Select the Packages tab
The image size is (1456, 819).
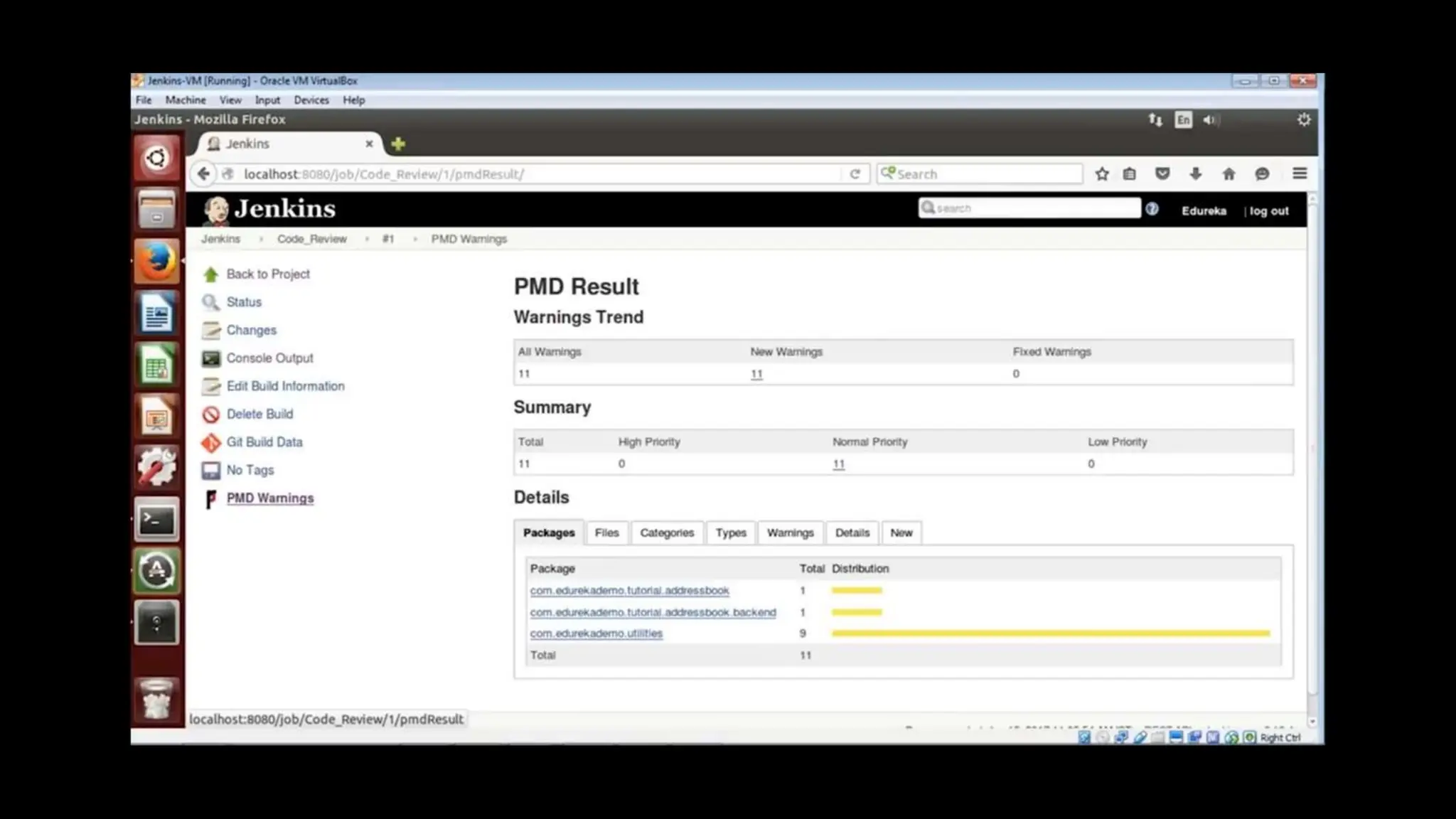point(549,532)
